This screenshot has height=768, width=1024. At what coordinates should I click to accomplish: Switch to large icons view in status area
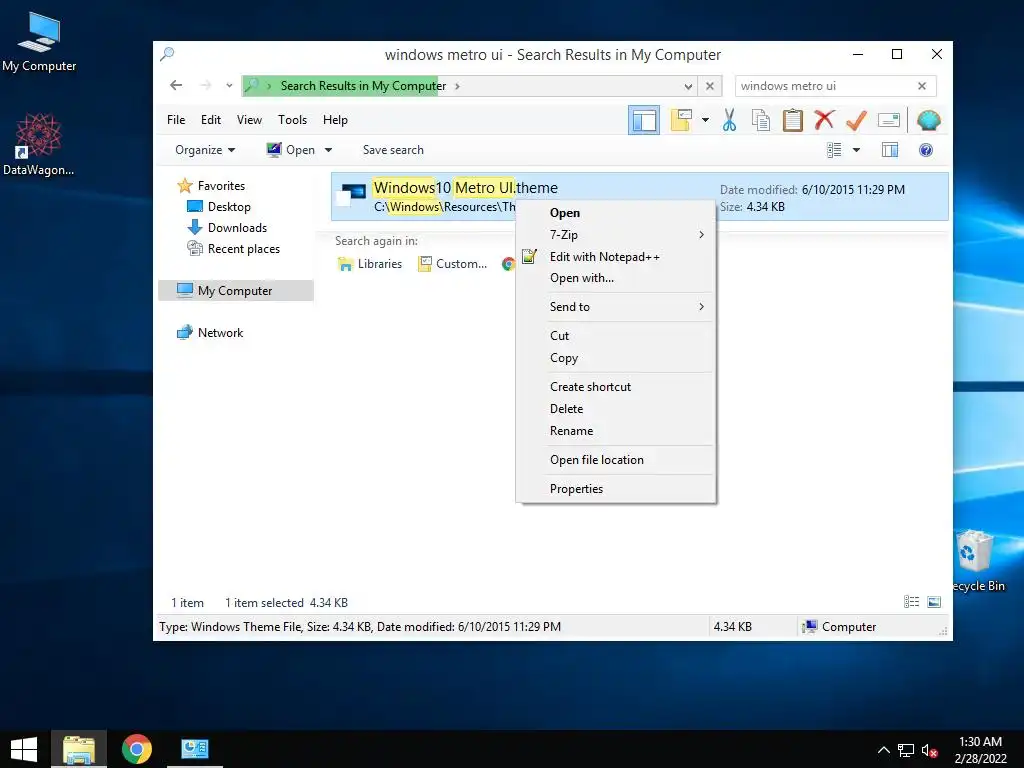934,602
